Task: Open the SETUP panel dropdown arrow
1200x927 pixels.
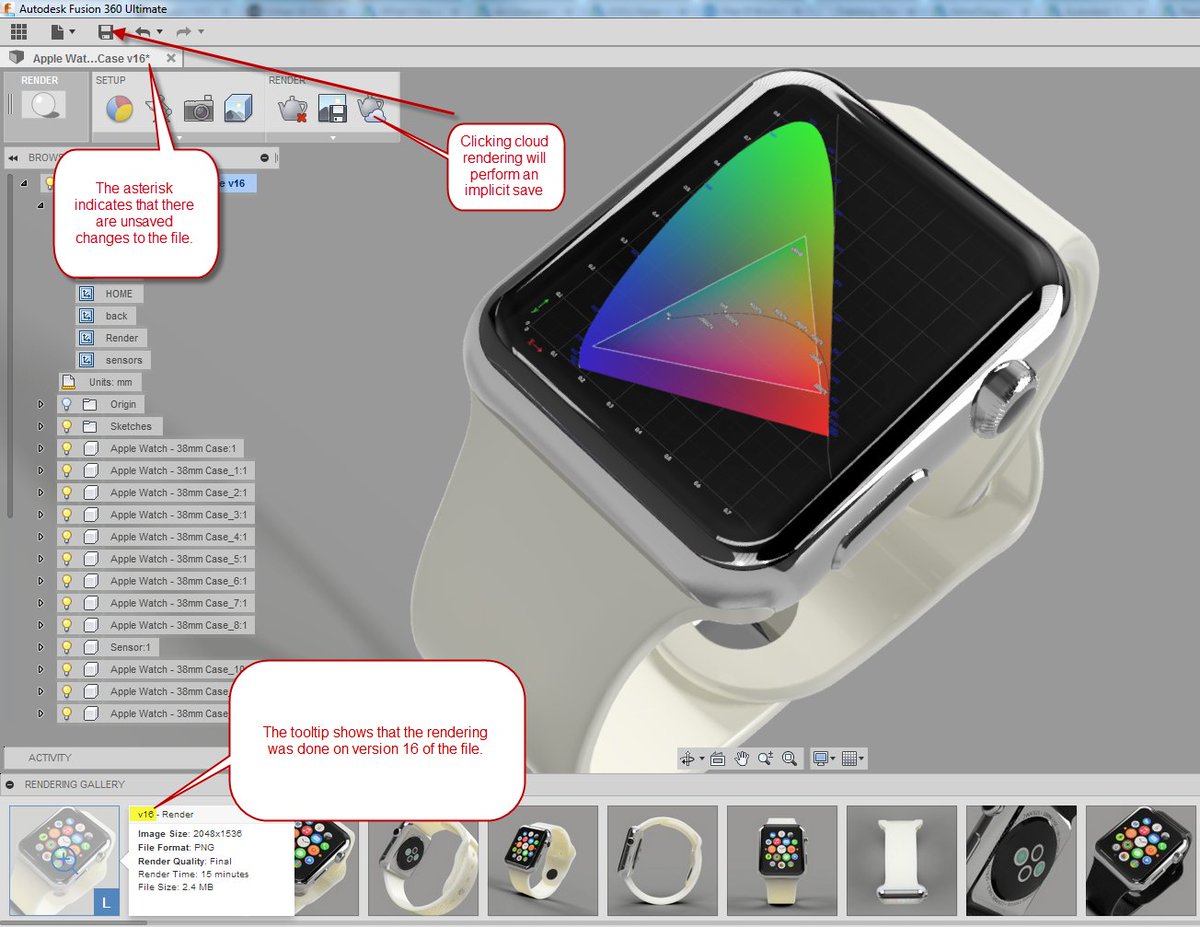Action: pyautogui.click(x=178, y=137)
